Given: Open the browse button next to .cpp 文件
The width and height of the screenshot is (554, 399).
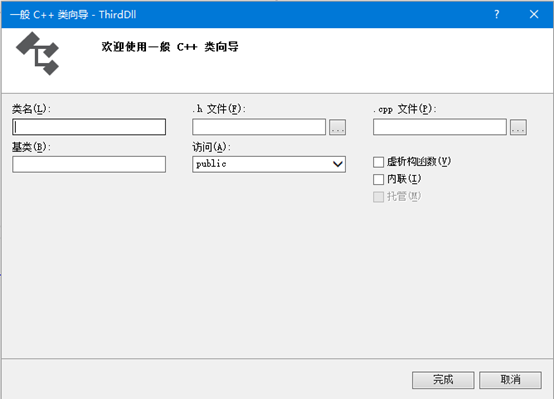Looking at the screenshot, I should coord(518,127).
